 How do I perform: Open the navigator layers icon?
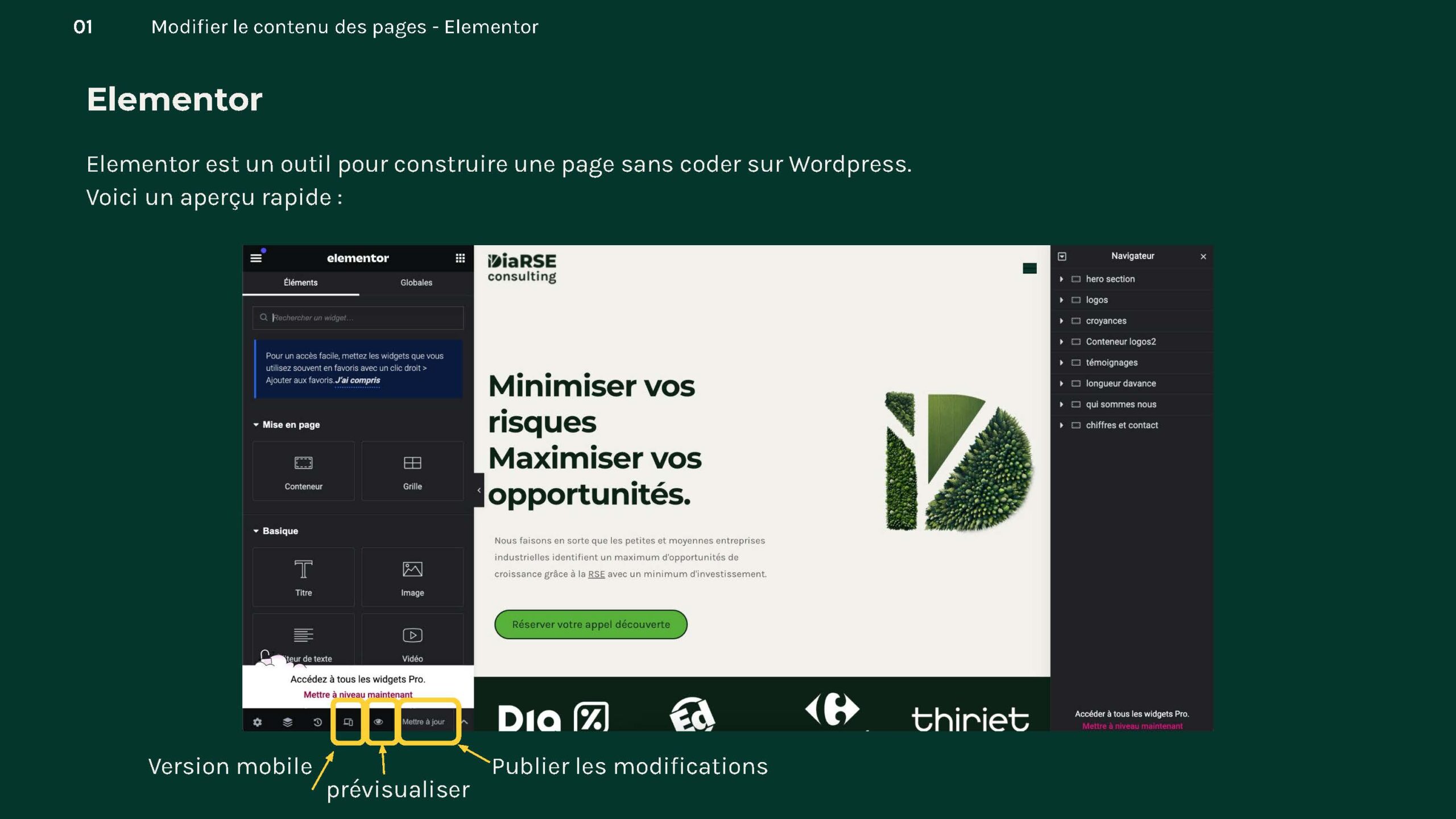click(288, 722)
